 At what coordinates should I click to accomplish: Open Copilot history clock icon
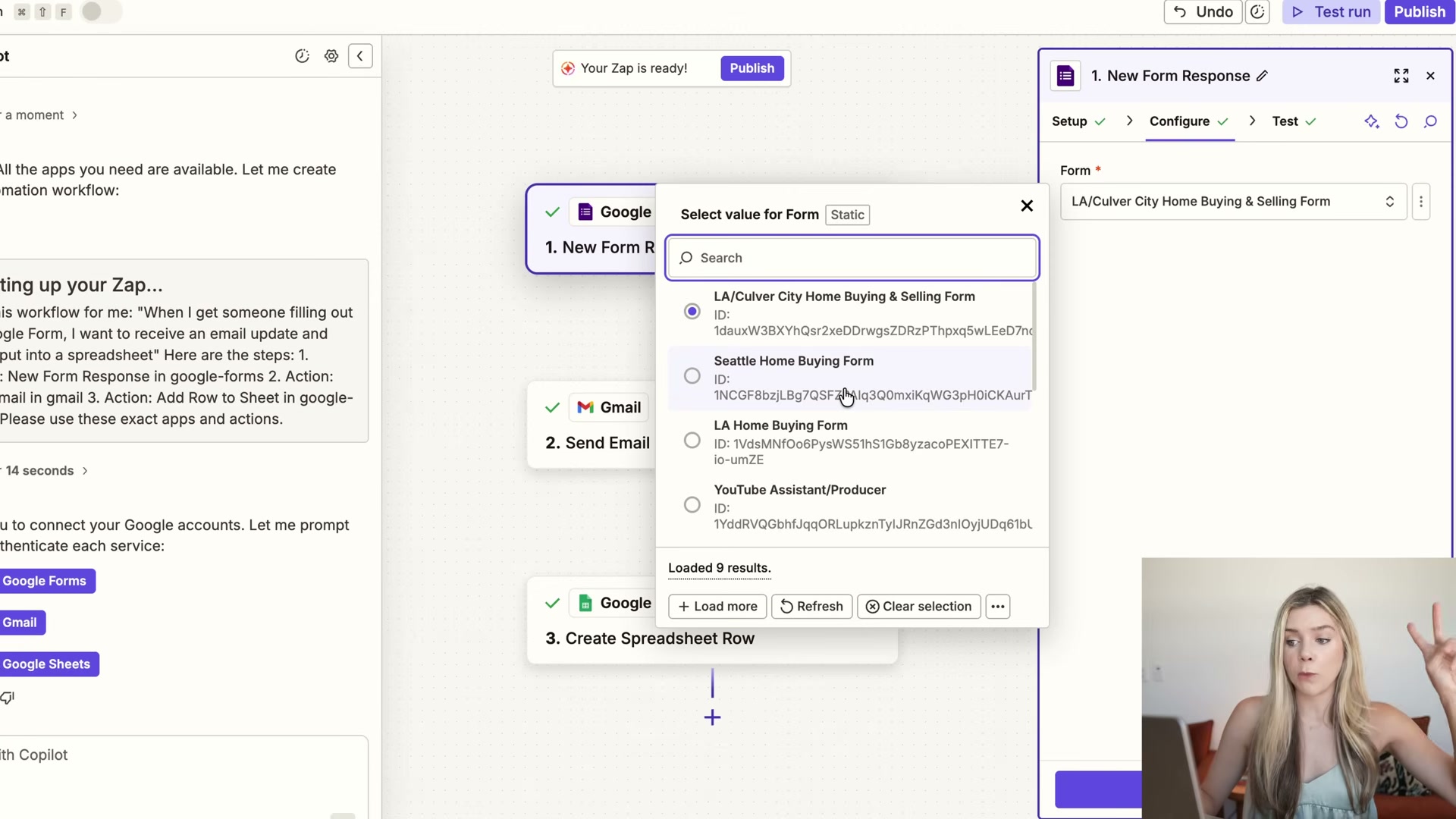point(302,56)
